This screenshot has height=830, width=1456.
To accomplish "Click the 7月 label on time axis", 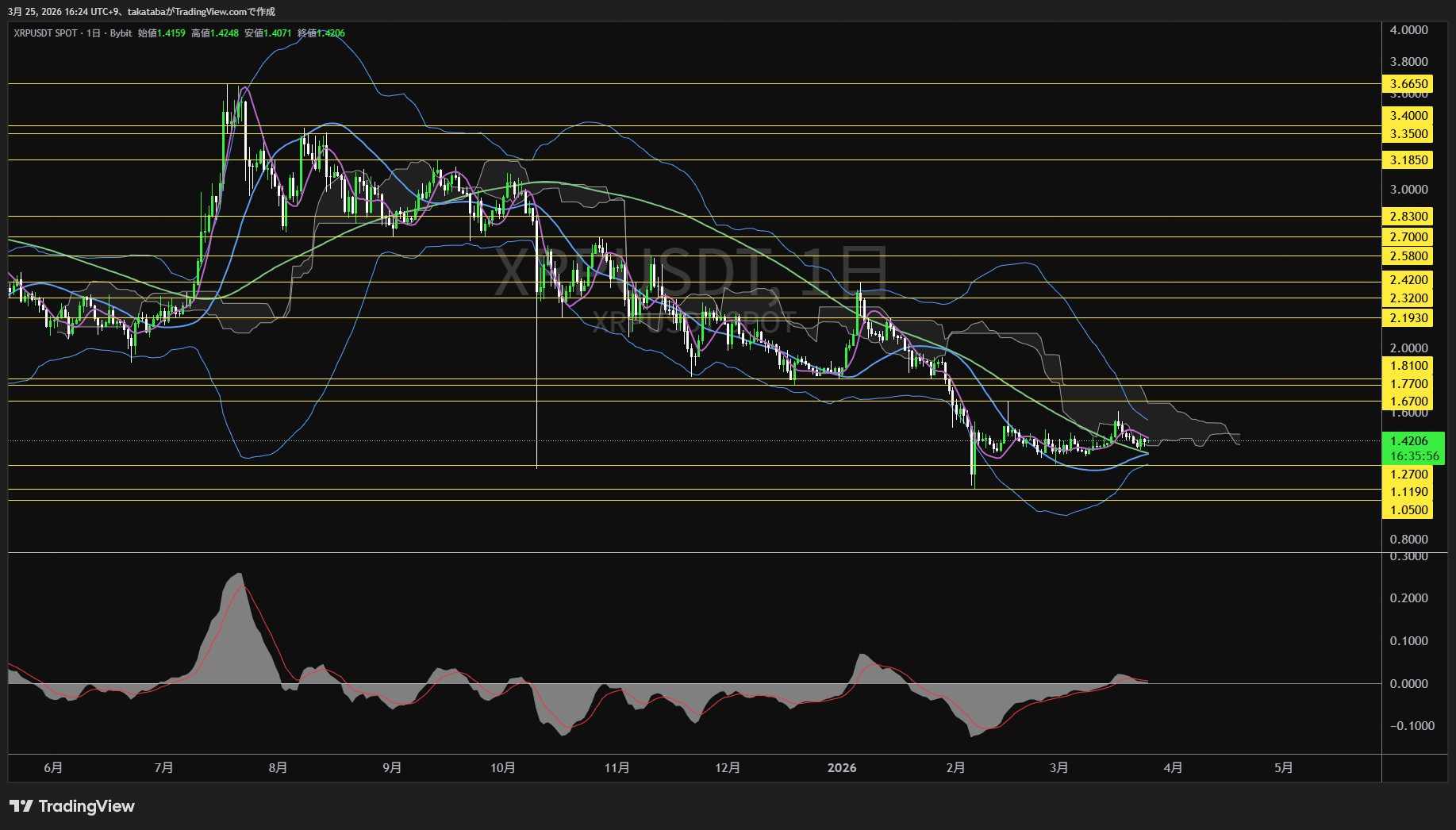I will 163,768.
